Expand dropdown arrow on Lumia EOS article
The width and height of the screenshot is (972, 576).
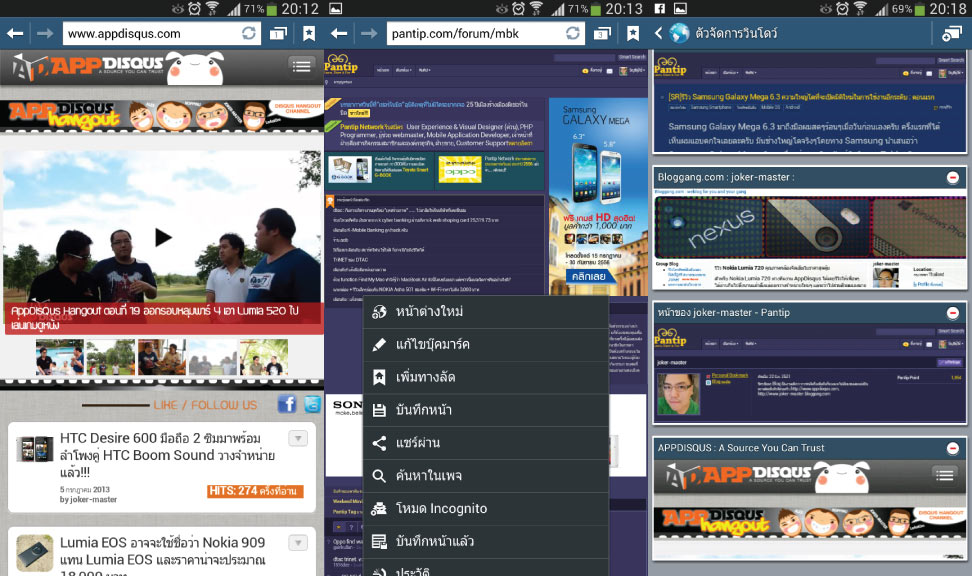click(298, 543)
